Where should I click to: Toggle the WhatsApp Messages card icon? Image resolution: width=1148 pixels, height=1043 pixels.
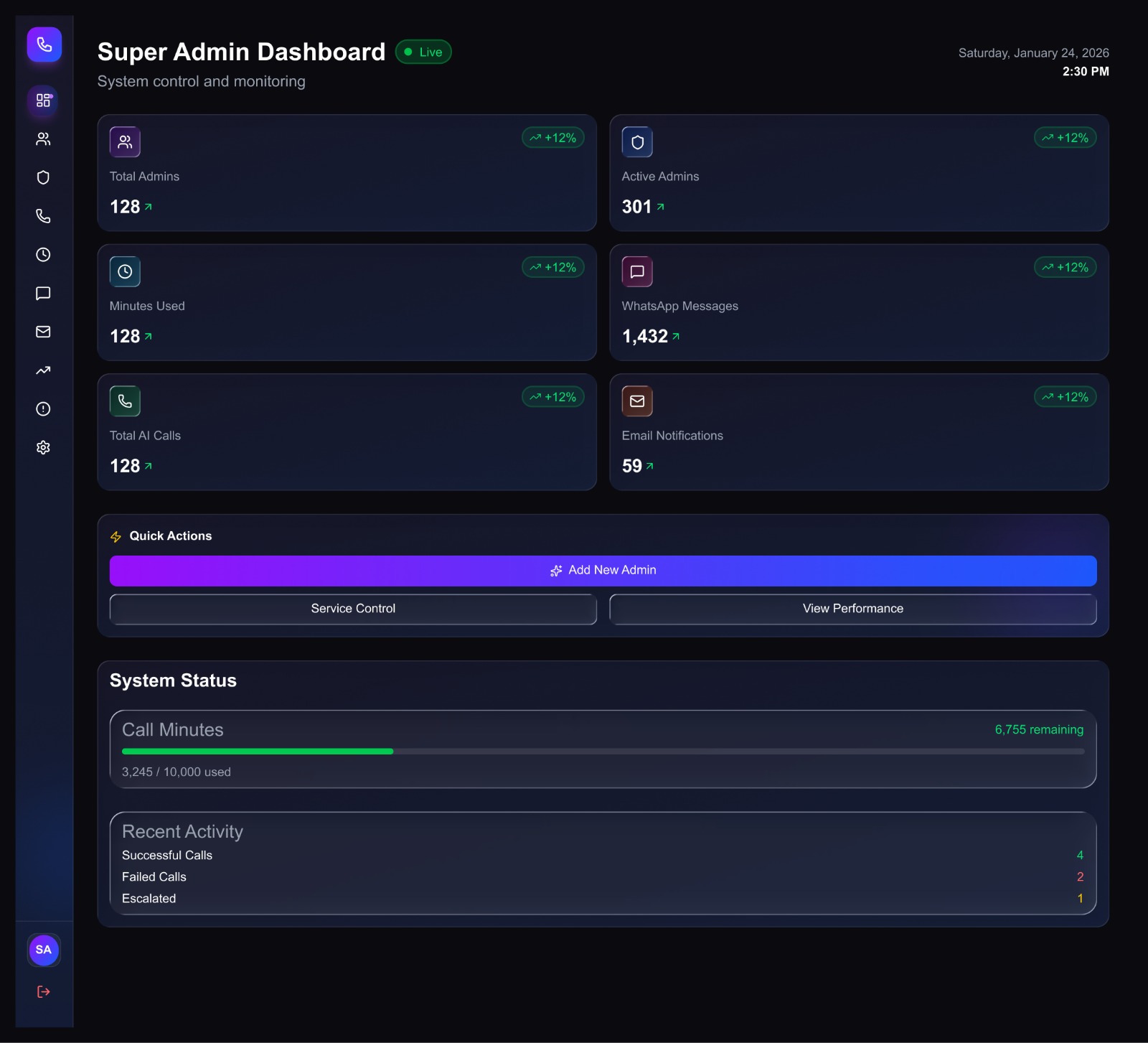pos(638,271)
